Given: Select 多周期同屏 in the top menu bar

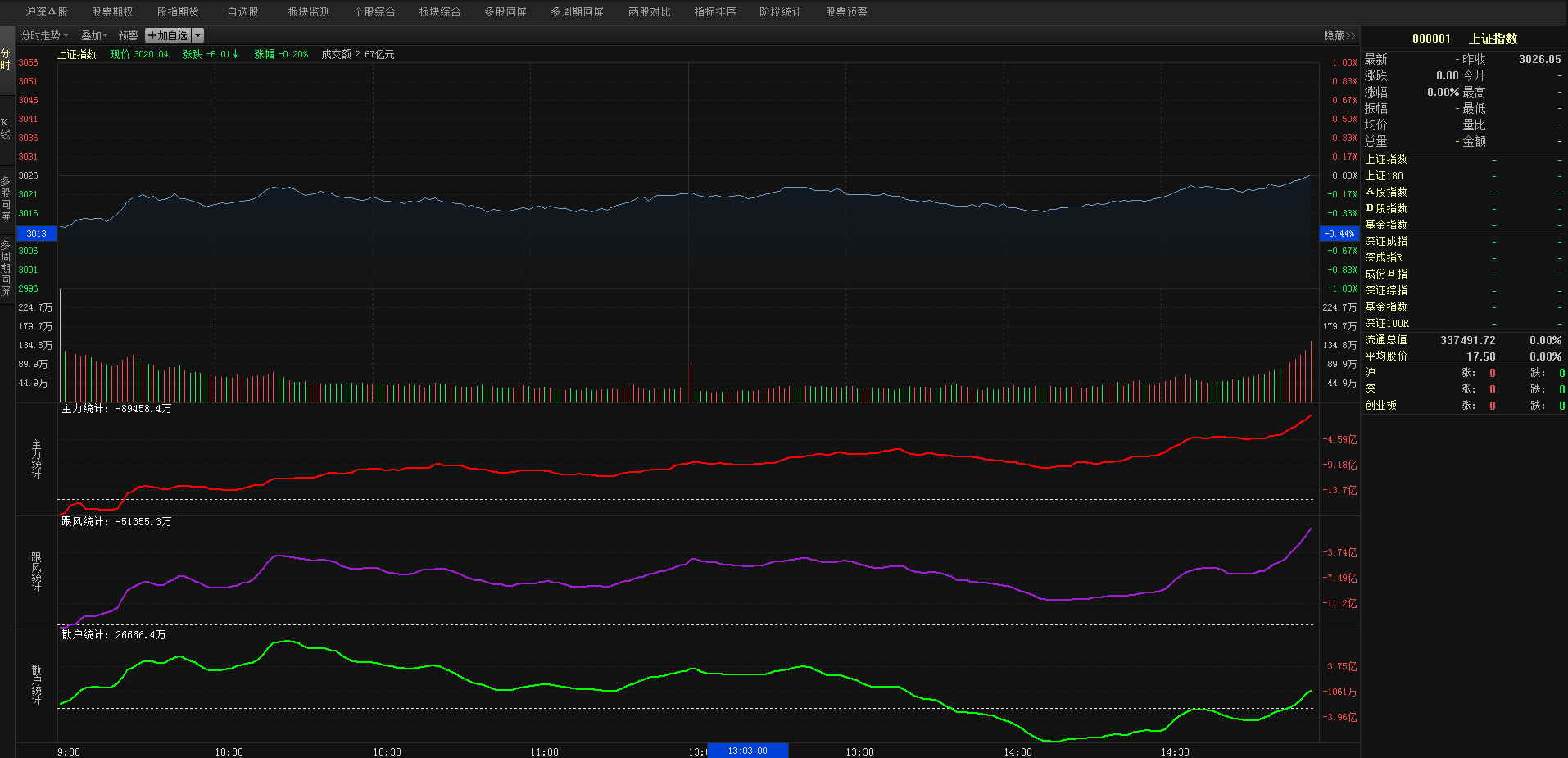Looking at the screenshot, I should [x=577, y=11].
